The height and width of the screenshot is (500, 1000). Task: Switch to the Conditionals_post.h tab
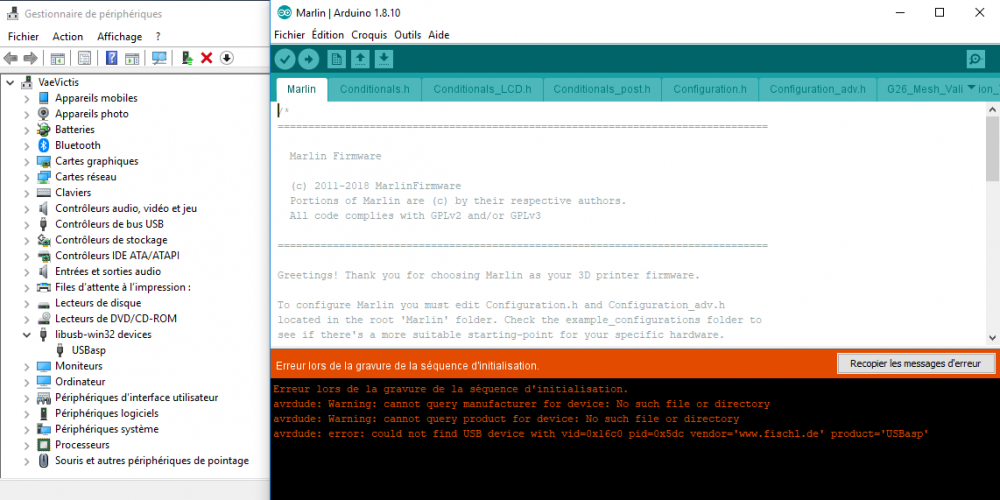pyautogui.click(x=602, y=89)
